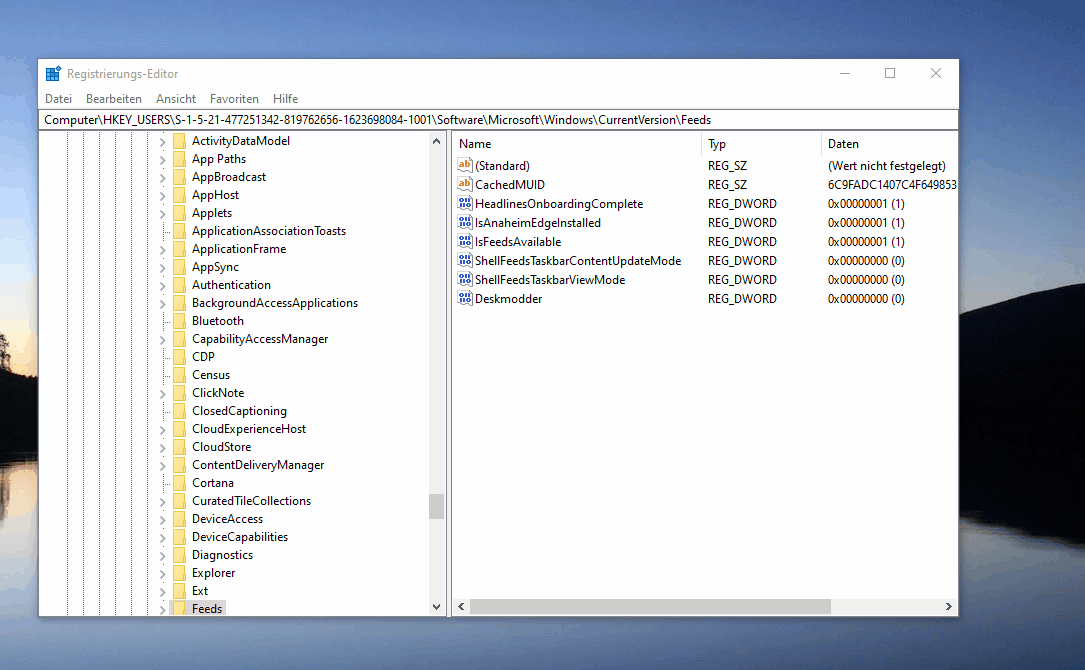Select the DeviceCapabilities key label

point(239,537)
